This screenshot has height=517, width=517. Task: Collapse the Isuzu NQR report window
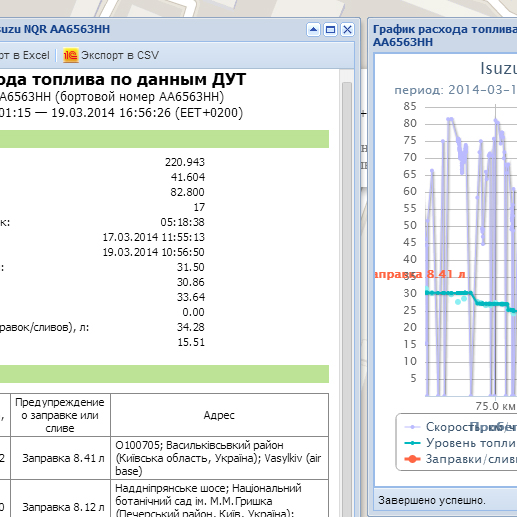click(x=313, y=30)
